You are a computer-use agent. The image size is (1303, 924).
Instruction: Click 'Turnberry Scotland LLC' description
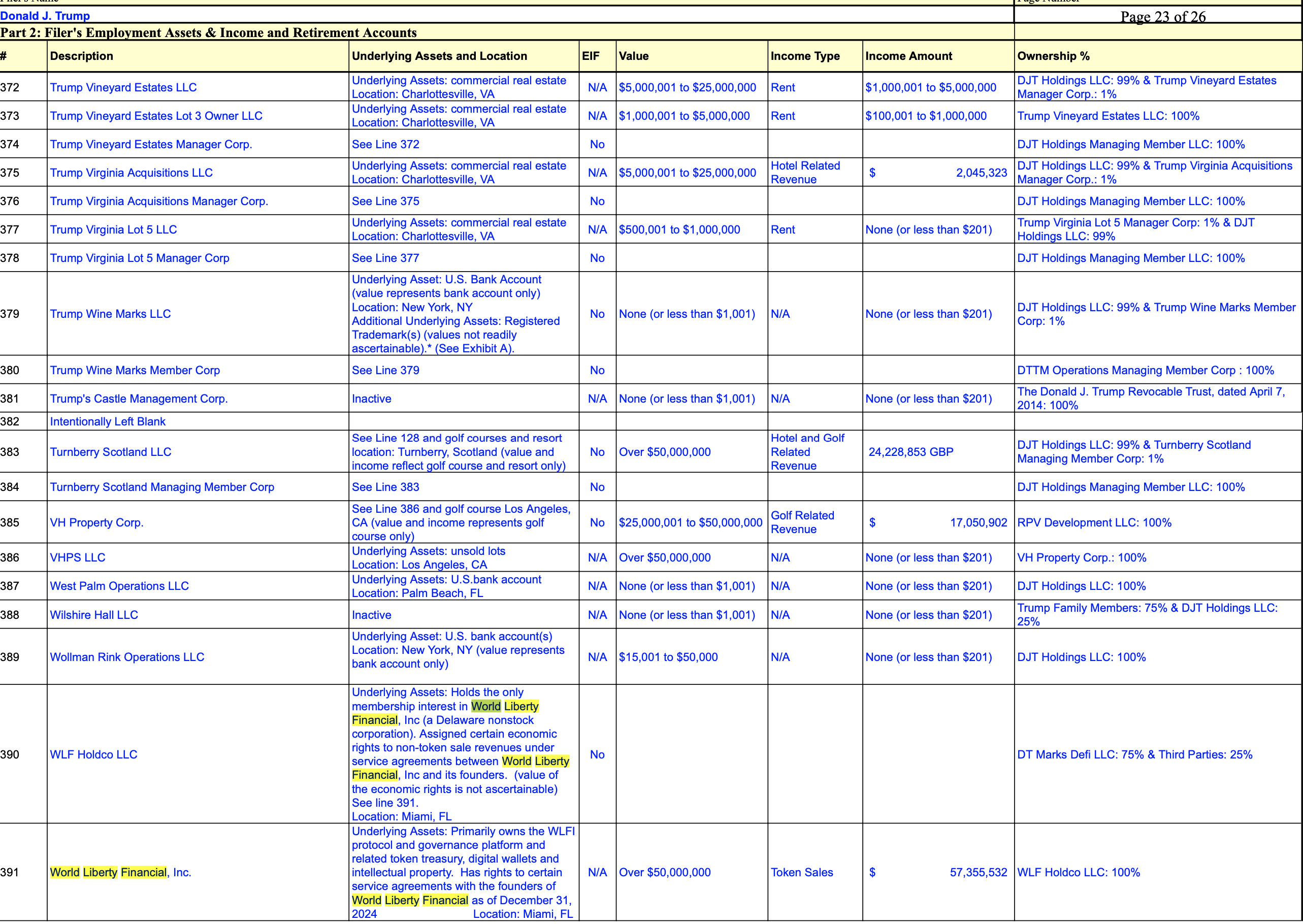110,452
